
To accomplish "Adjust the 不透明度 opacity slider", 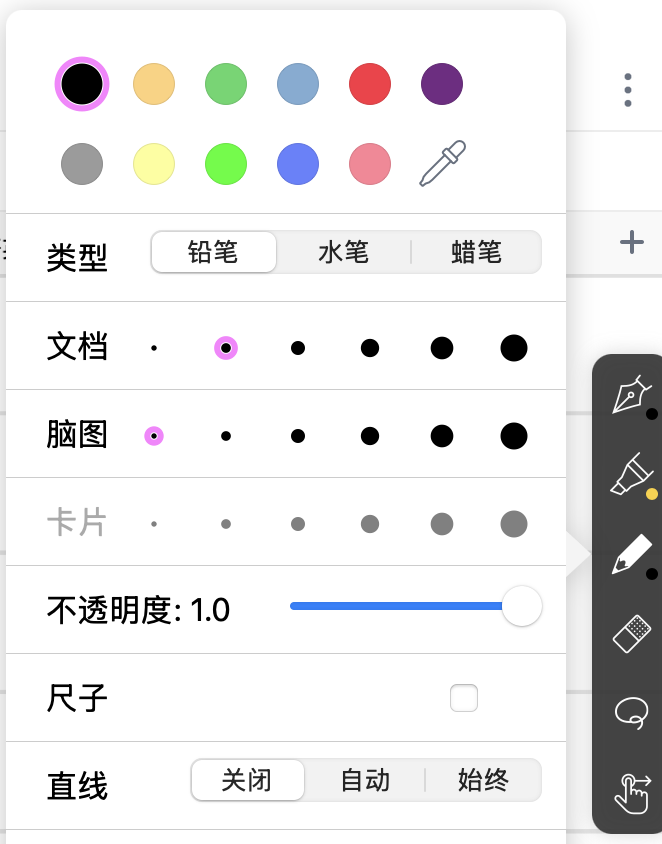I will (x=521, y=606).
